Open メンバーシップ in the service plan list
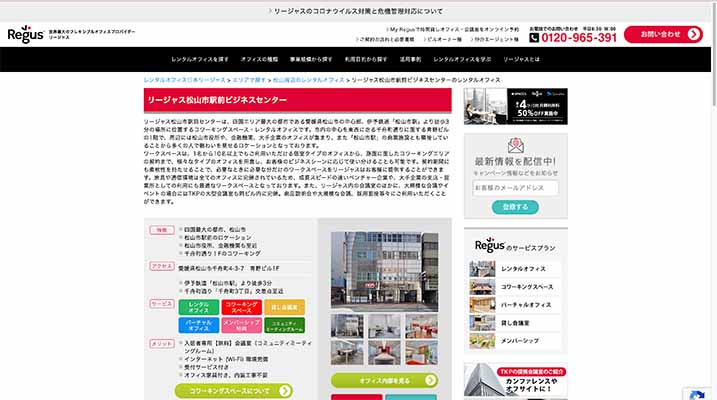Viewport: 717px width, 400px height. coord(519,341)
